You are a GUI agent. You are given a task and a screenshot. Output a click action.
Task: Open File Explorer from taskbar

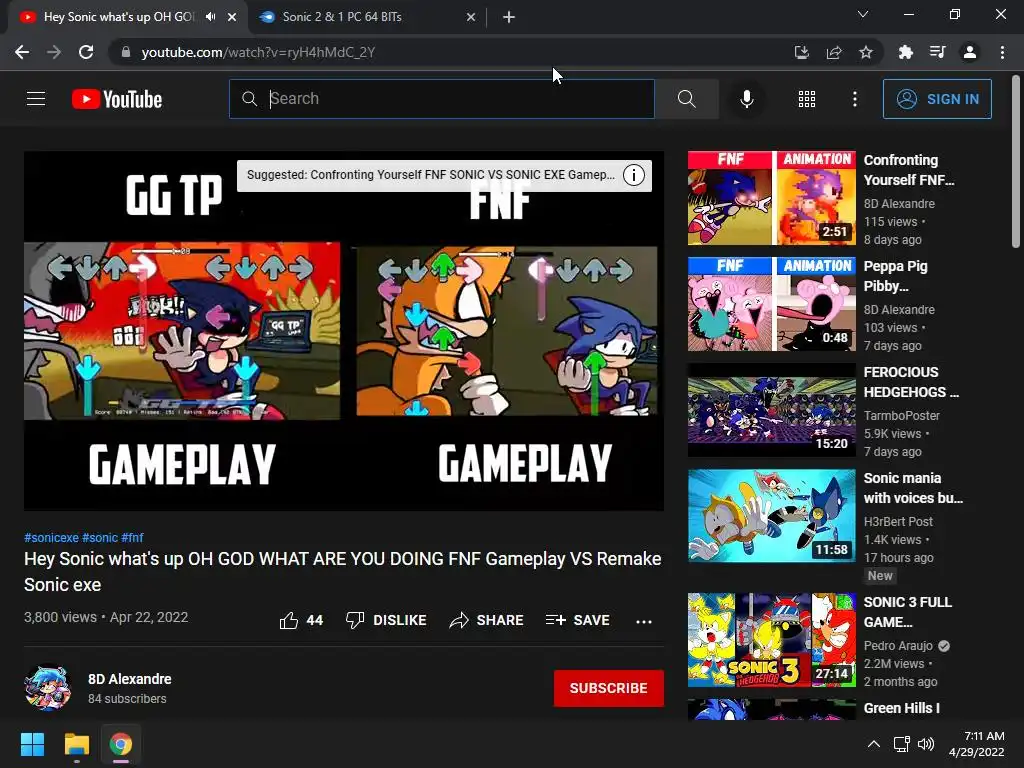pyautogui.click(x=76, y=744)
